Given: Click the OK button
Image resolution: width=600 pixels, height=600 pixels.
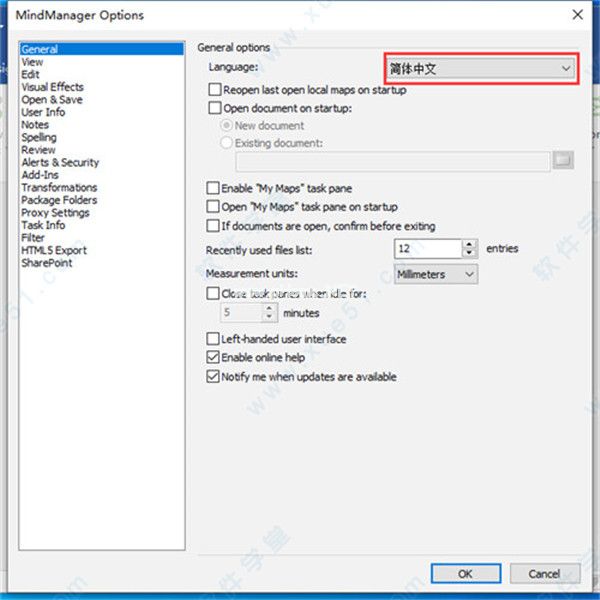Looking at the screenshot, I should tap(466, 574).
